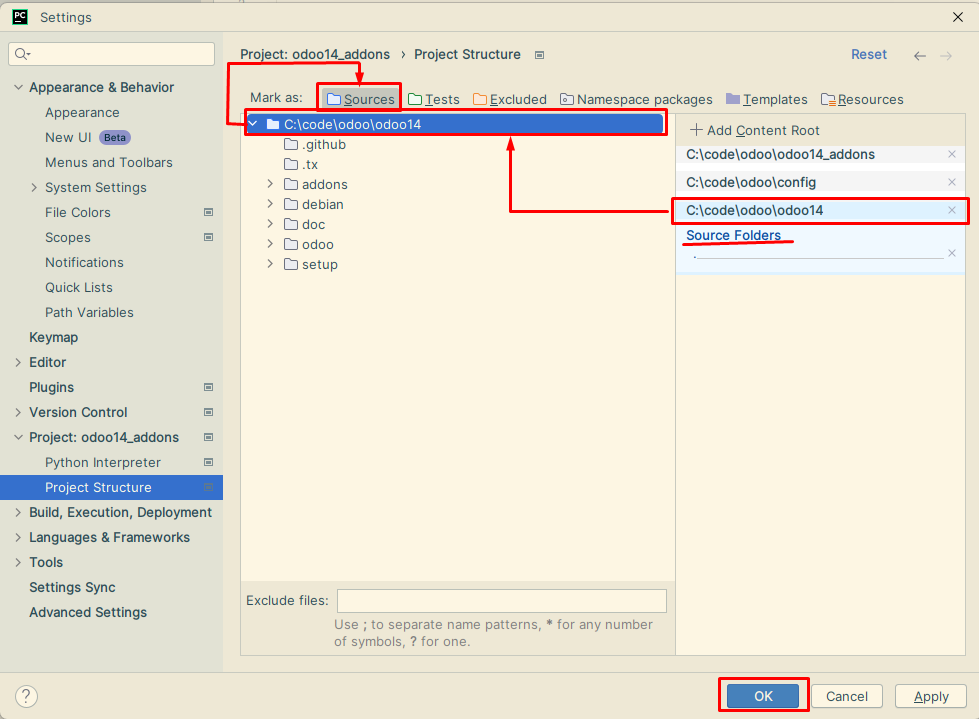979x719 pixels.
Task: Collapse the Project: odoo14_addons section
Action: (18, 437)
